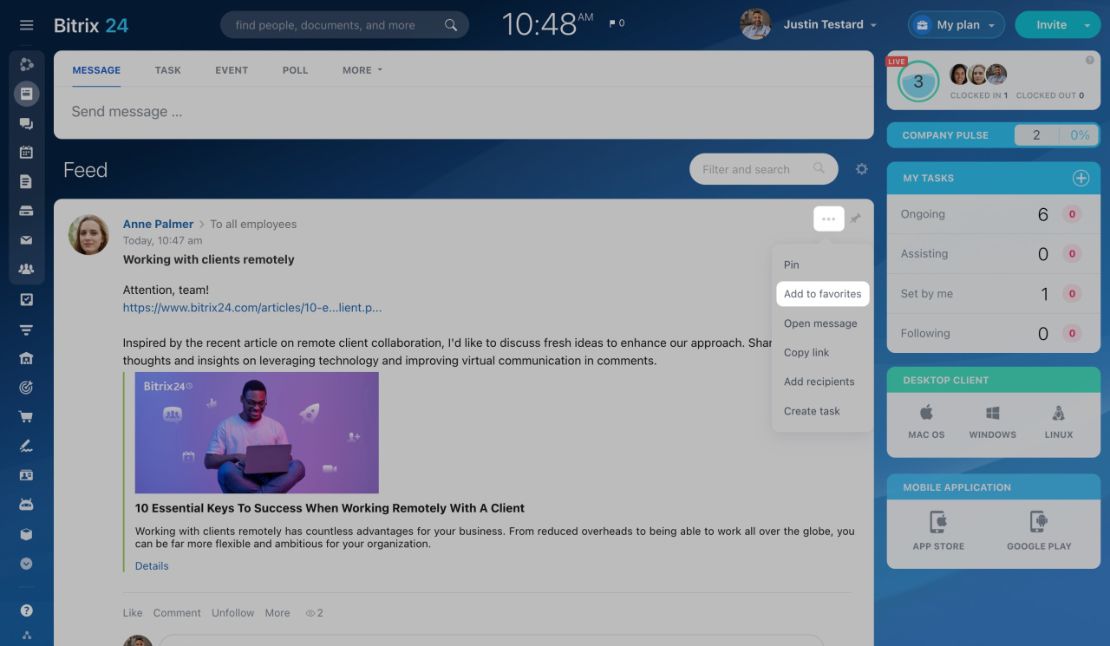1110x646 pixels.
Task: Open the contact card sidebar icon
Action: coord(26,475)
